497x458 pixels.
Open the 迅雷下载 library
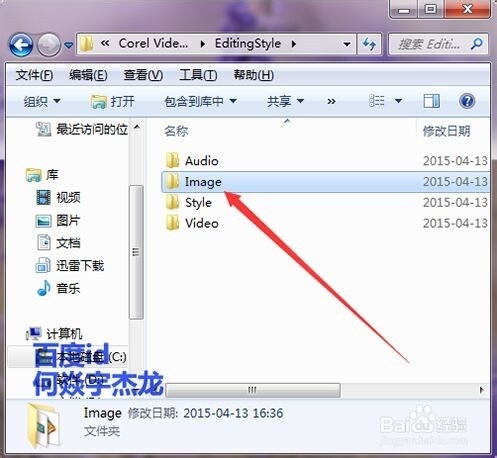(70, 265)
